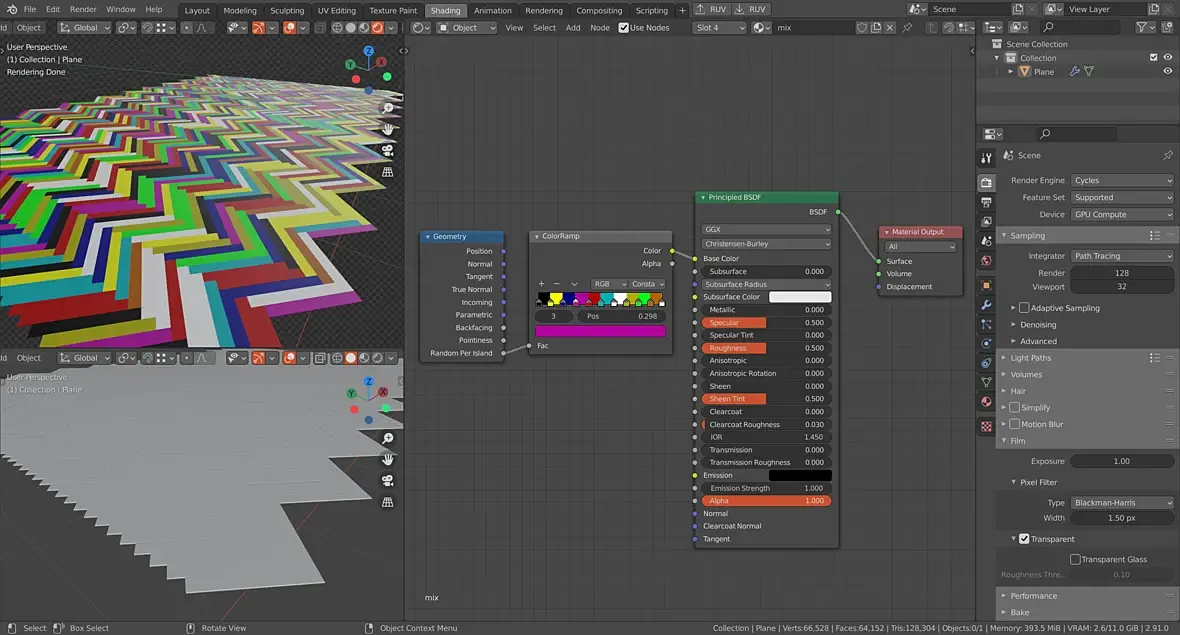The width and height of the screenshot is (1180, 635).
Task: Click the Viewport samples field showing 32
Action: (1122, 287)
